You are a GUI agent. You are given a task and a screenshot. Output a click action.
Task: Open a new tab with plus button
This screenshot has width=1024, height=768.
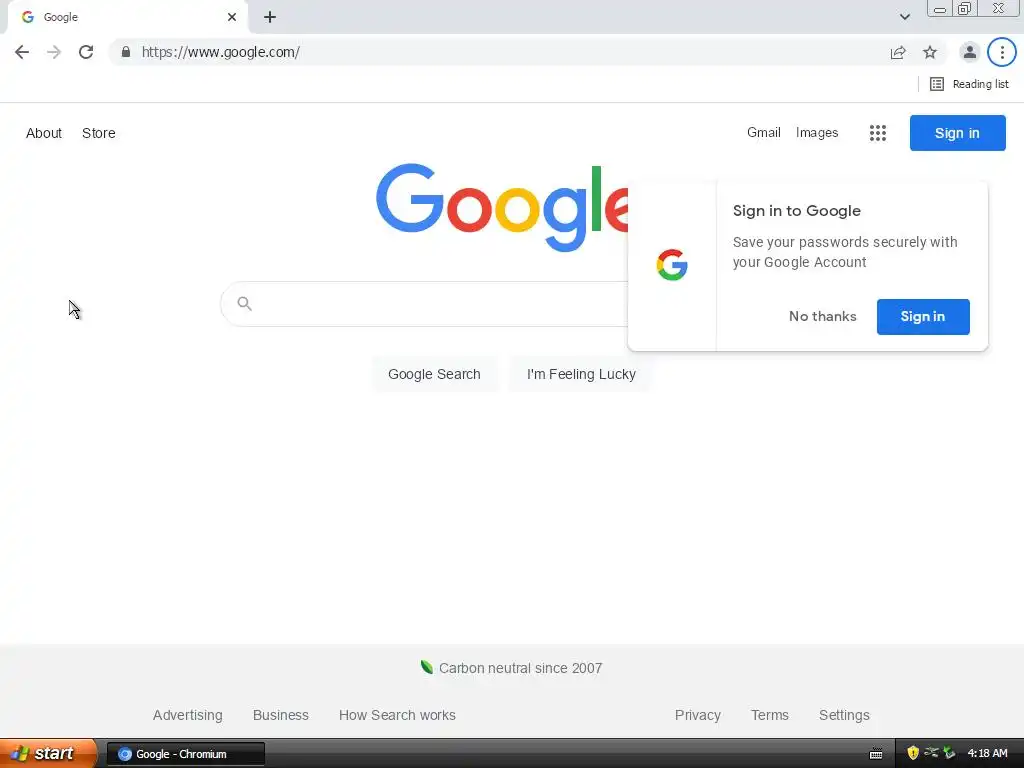click(x=270, y=17)
